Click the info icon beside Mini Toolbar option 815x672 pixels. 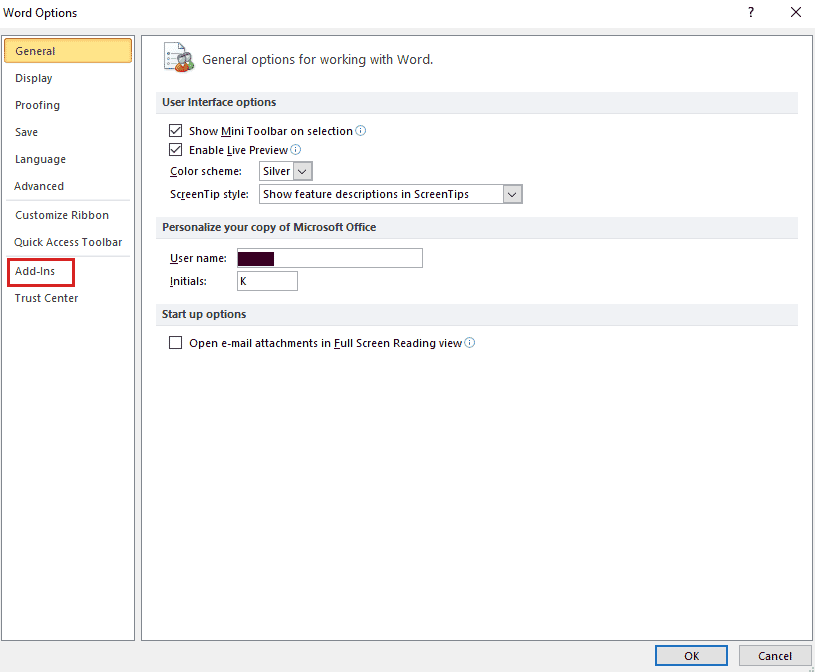pyautogui.click(x=361, y=131)
